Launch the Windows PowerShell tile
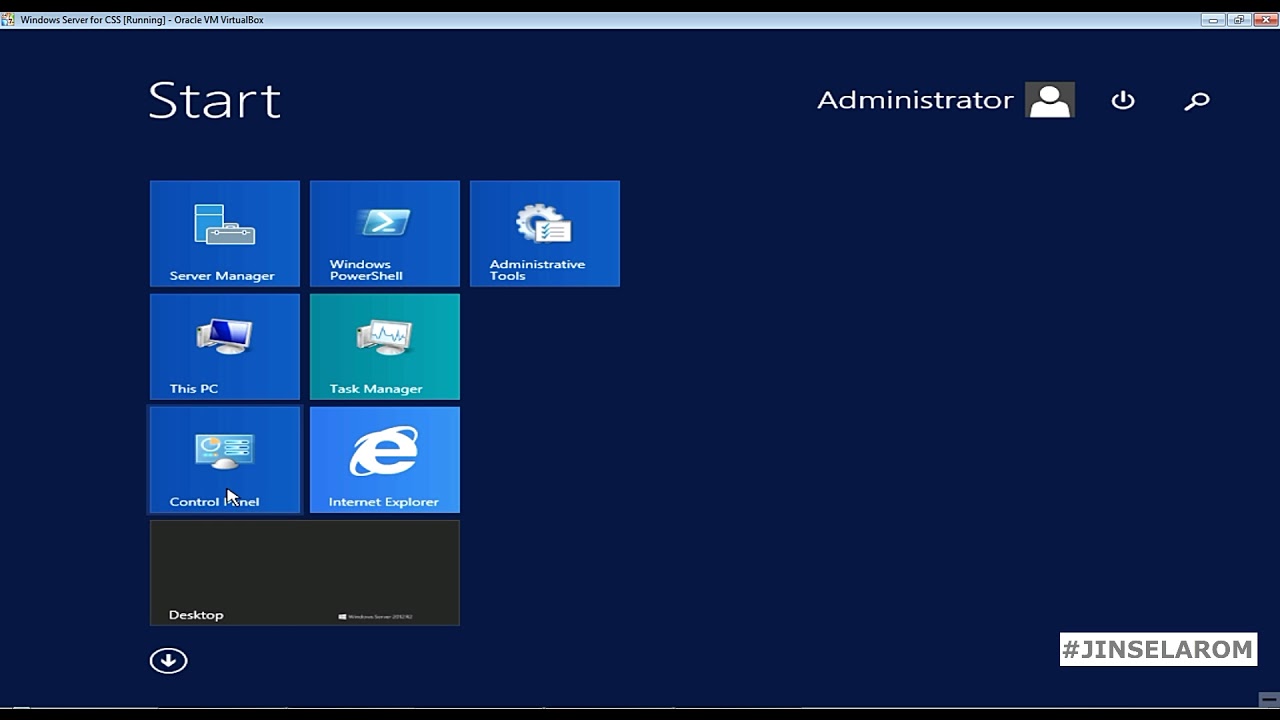This screenshot has height=720, width=1280. pos(385,234)
